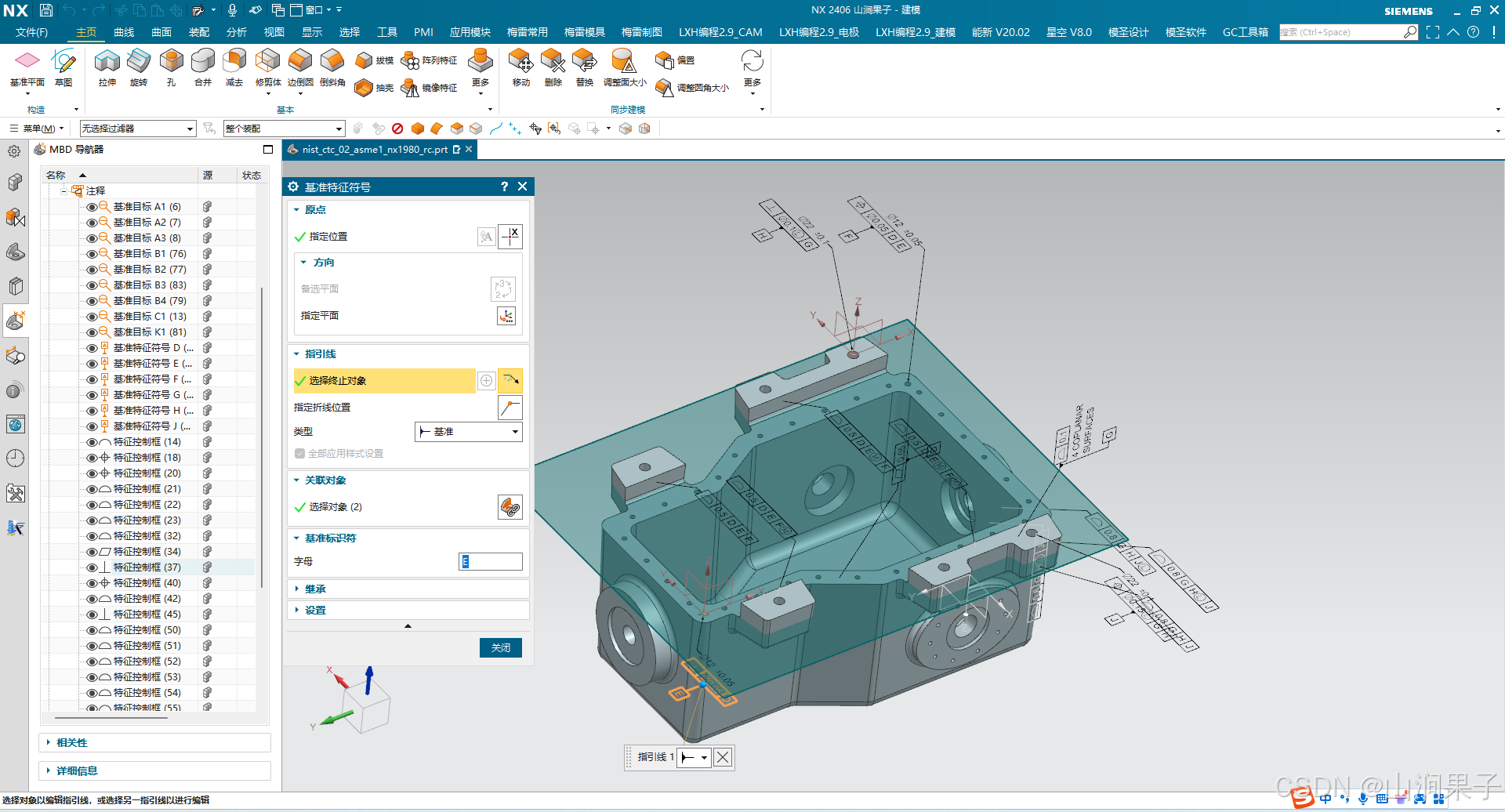The height and width of the screenshot is (812, 1505).
Task: Select the 删除 delete face tool
Action: click(x=553, y=67)
